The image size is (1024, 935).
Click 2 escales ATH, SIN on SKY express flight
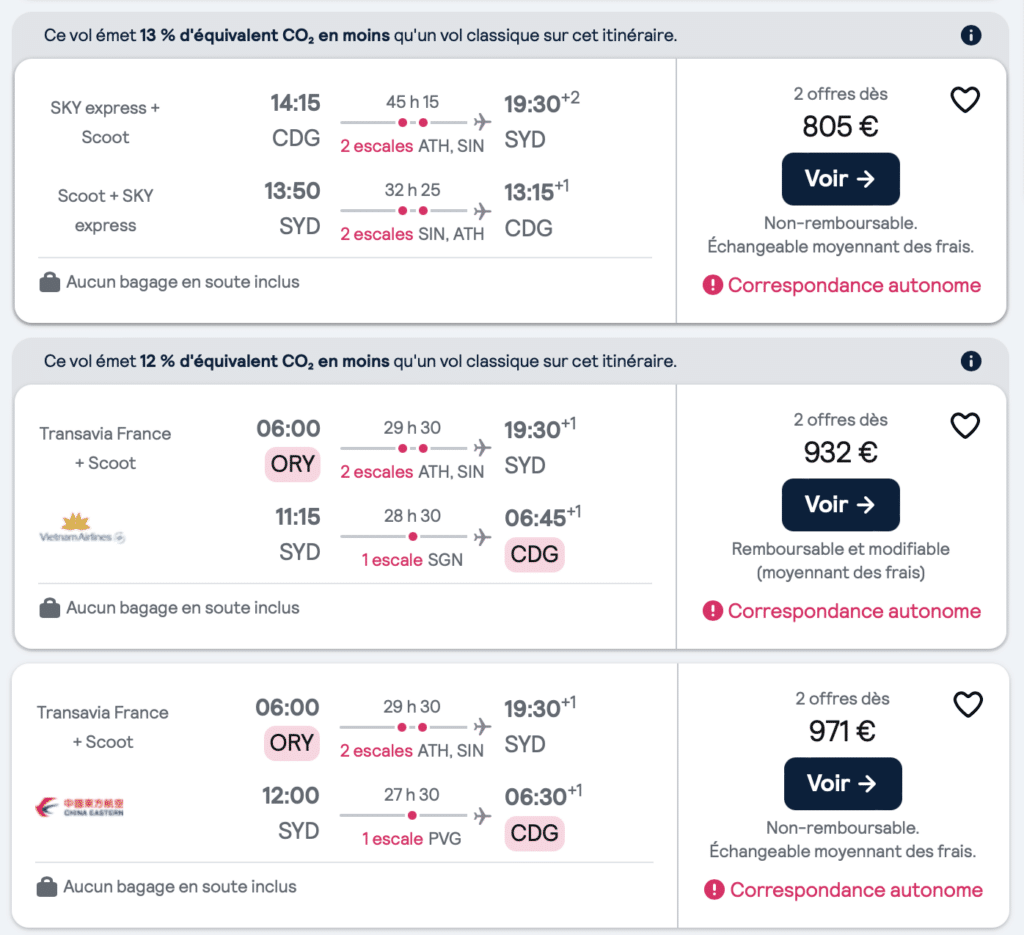(412, 146)
